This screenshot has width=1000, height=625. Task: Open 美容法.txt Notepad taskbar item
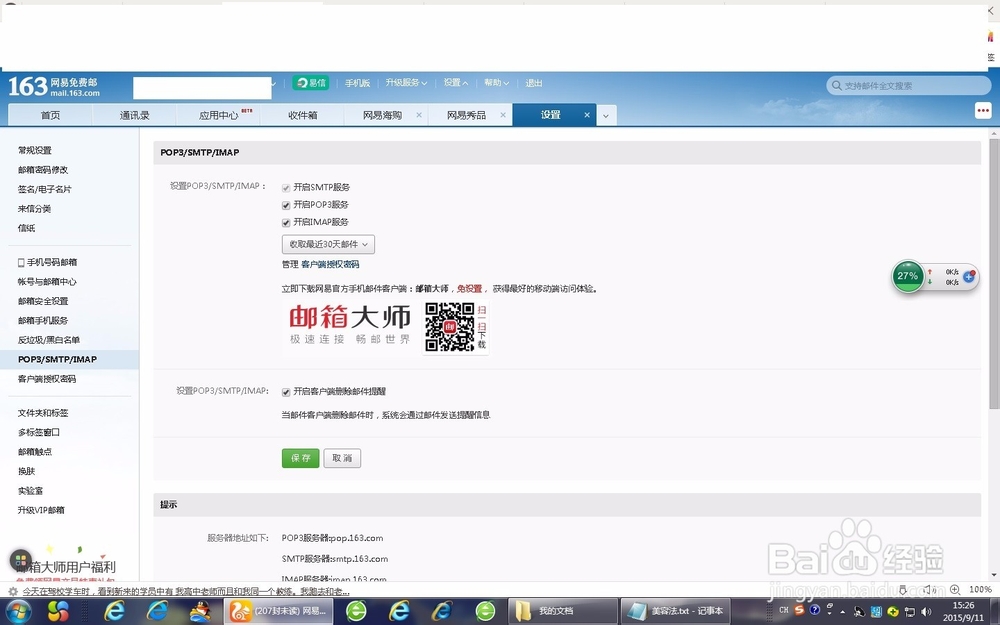(x=677, y=611)
